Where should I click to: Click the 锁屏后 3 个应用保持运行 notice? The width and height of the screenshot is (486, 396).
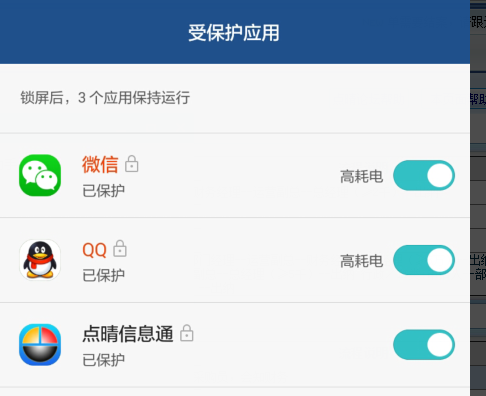coord(105,98)
